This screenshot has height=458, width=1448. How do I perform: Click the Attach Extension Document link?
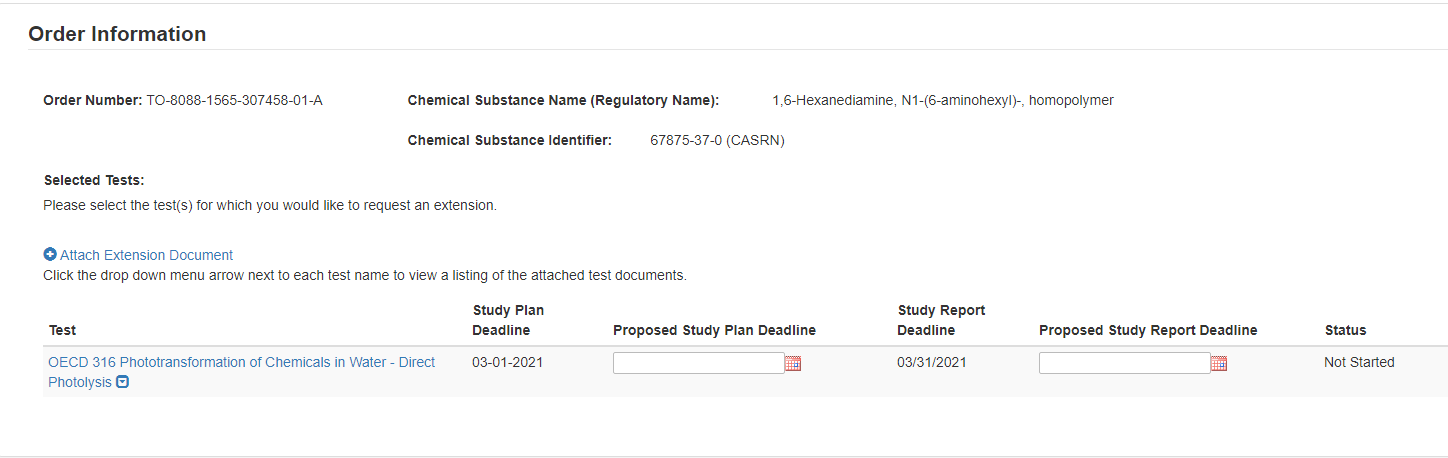click(x=146, y=255)
